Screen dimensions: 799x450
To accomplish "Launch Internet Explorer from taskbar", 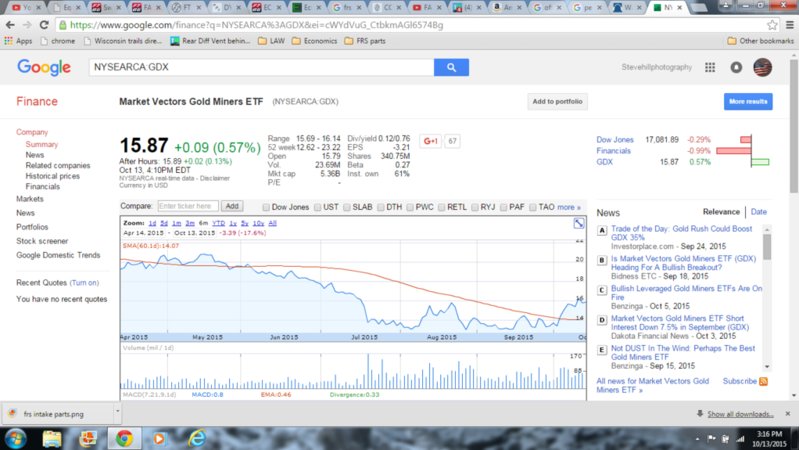I will (197, 438).
